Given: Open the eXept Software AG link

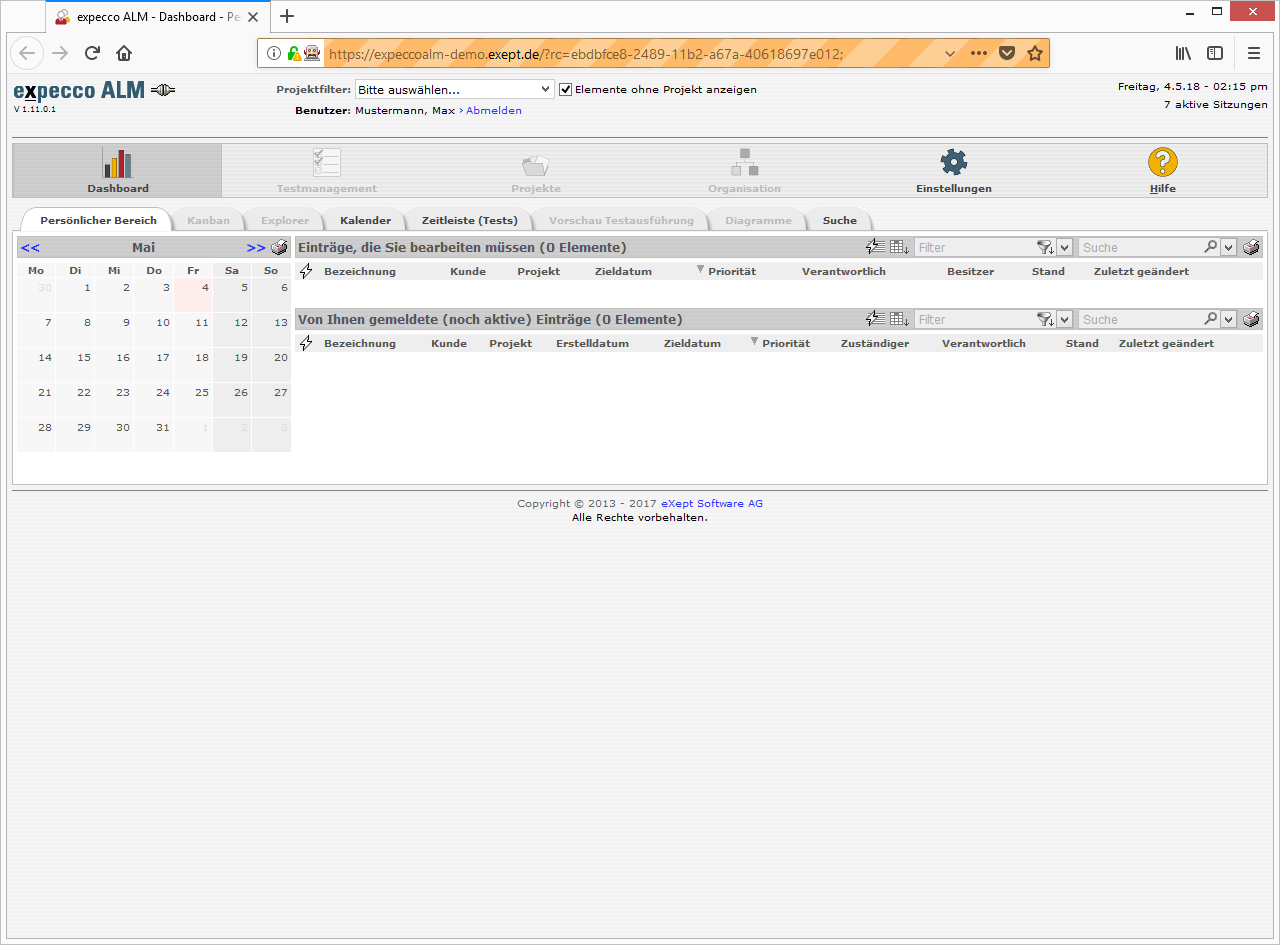Looking at the screenshot, I should pyautogui.click(x=711, y=503).
